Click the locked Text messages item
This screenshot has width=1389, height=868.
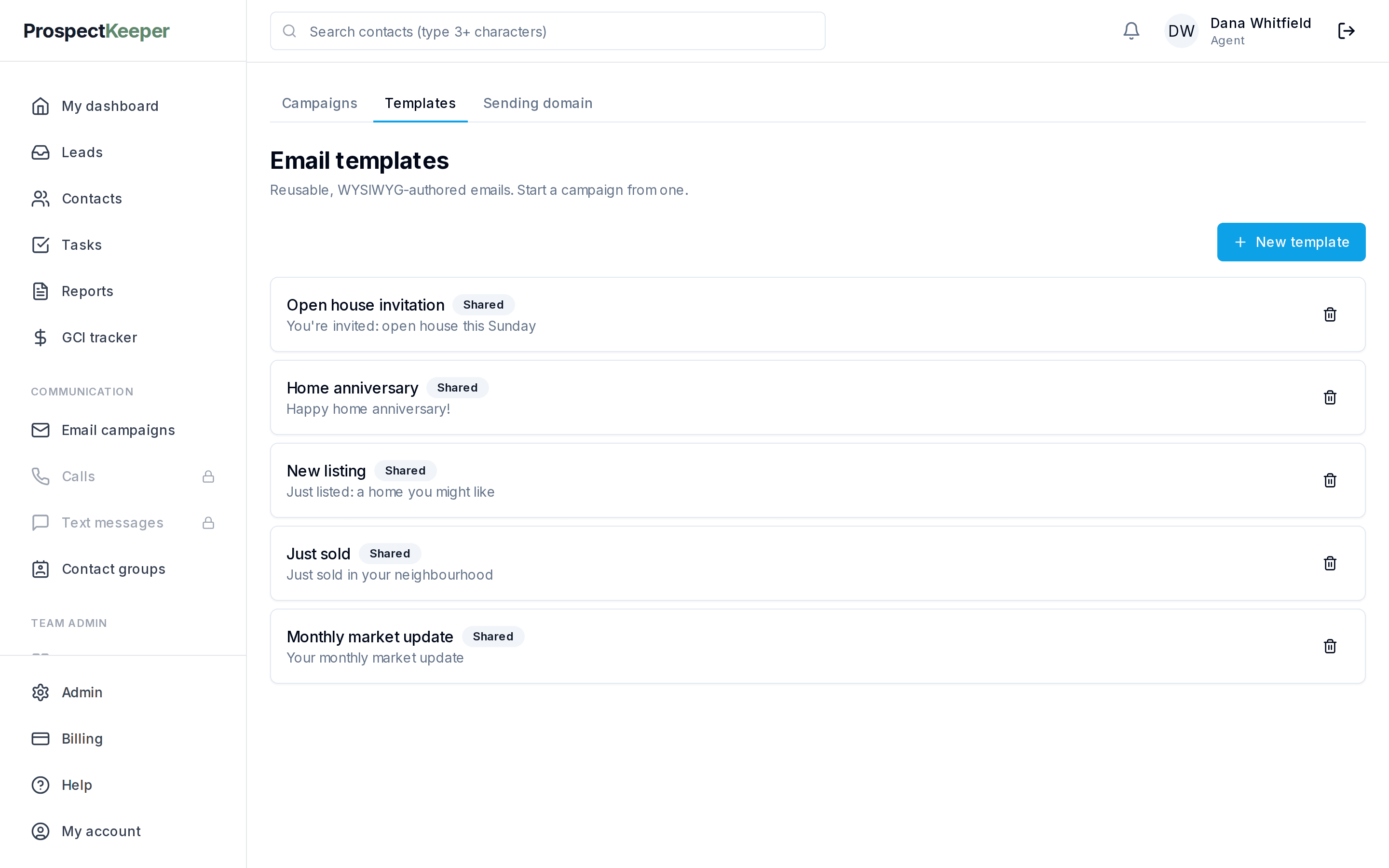123,523
